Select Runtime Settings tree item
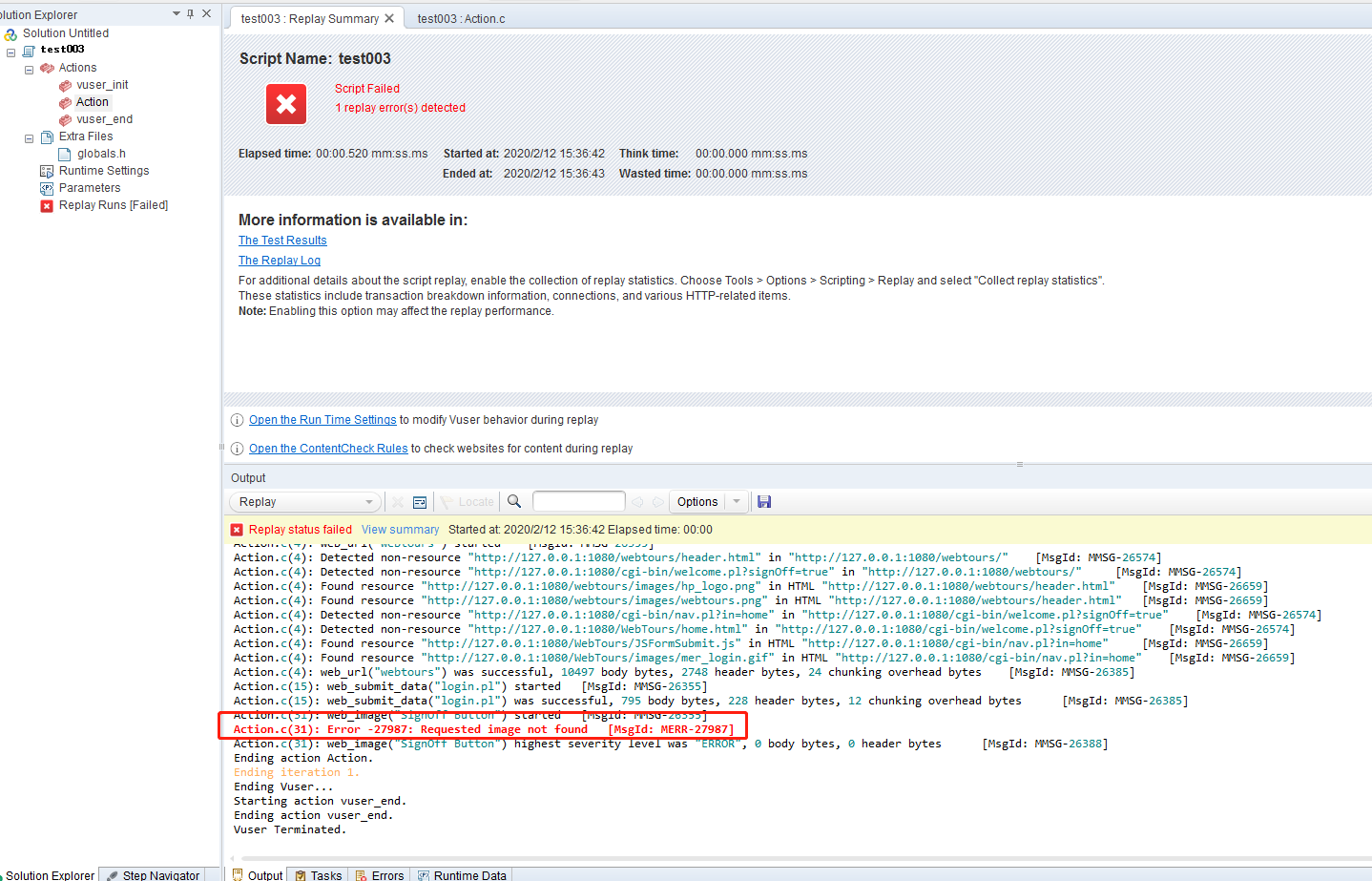The height and width of the screenshot is (881, 1372). pos(104,171)
